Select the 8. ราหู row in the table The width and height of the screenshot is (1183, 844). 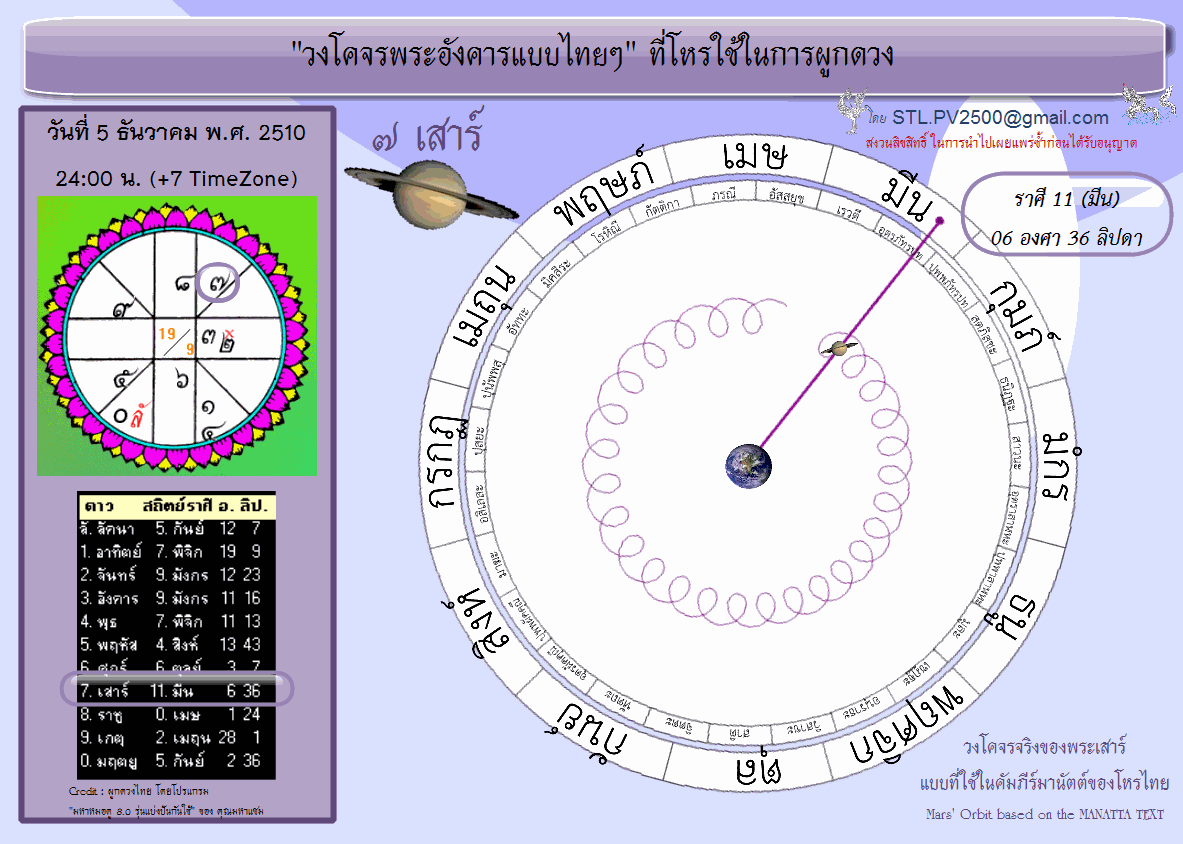[177, 714]
